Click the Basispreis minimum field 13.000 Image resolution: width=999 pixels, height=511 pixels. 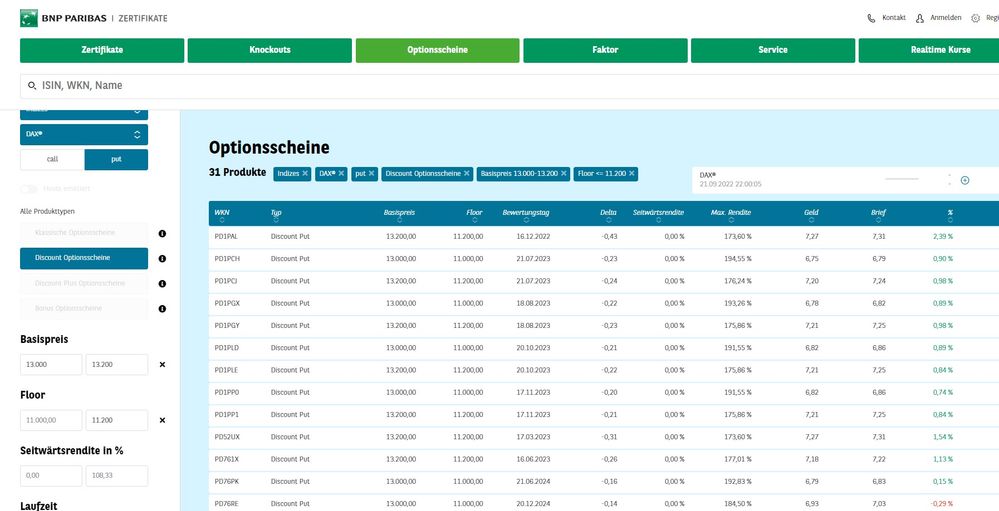coord(51,365)
